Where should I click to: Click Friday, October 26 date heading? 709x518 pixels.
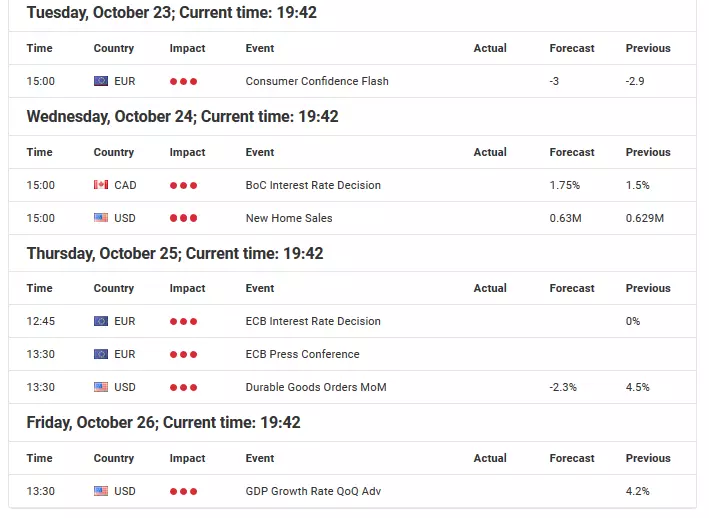pos(163,423)
